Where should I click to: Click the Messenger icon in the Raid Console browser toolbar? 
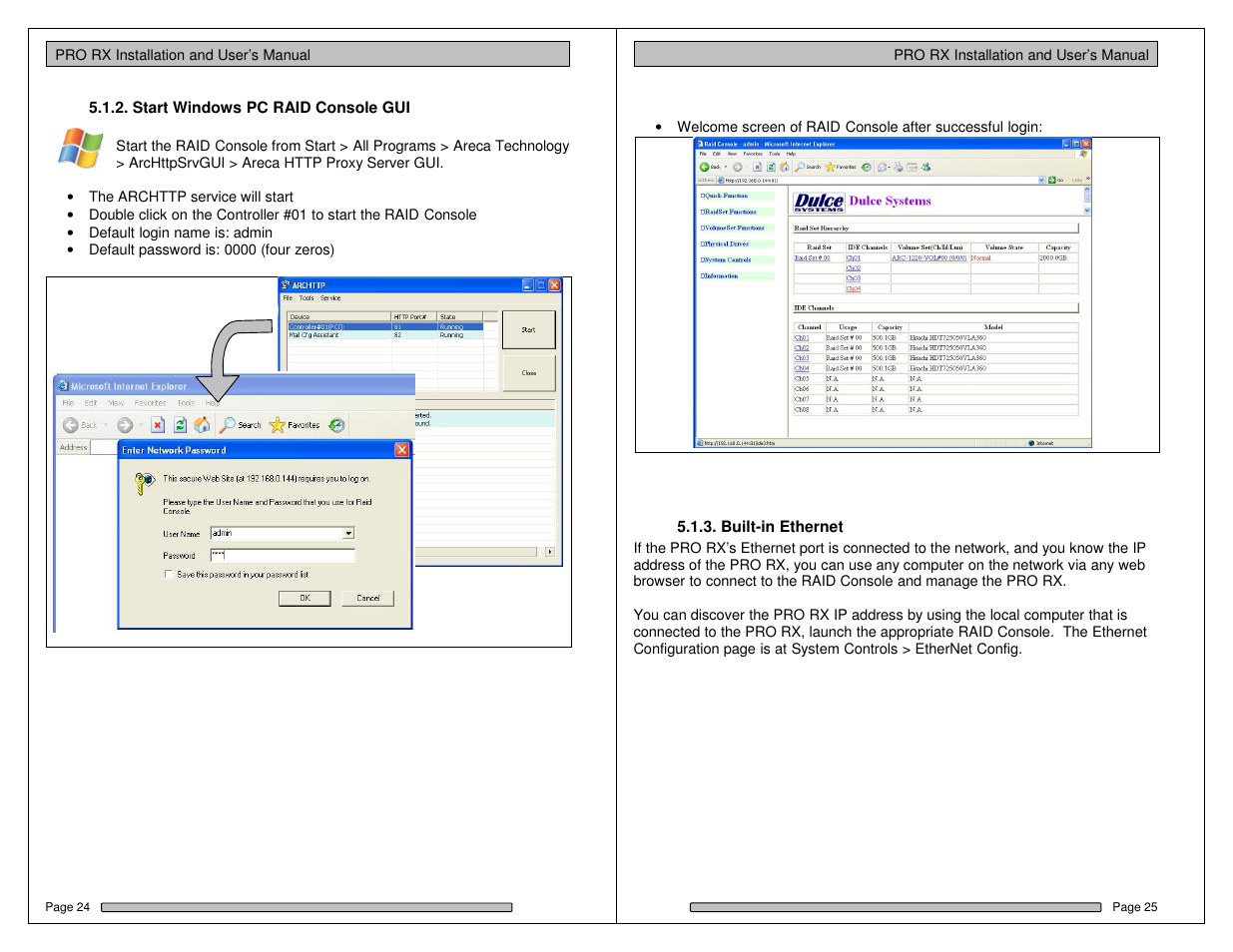coord(925,168)
